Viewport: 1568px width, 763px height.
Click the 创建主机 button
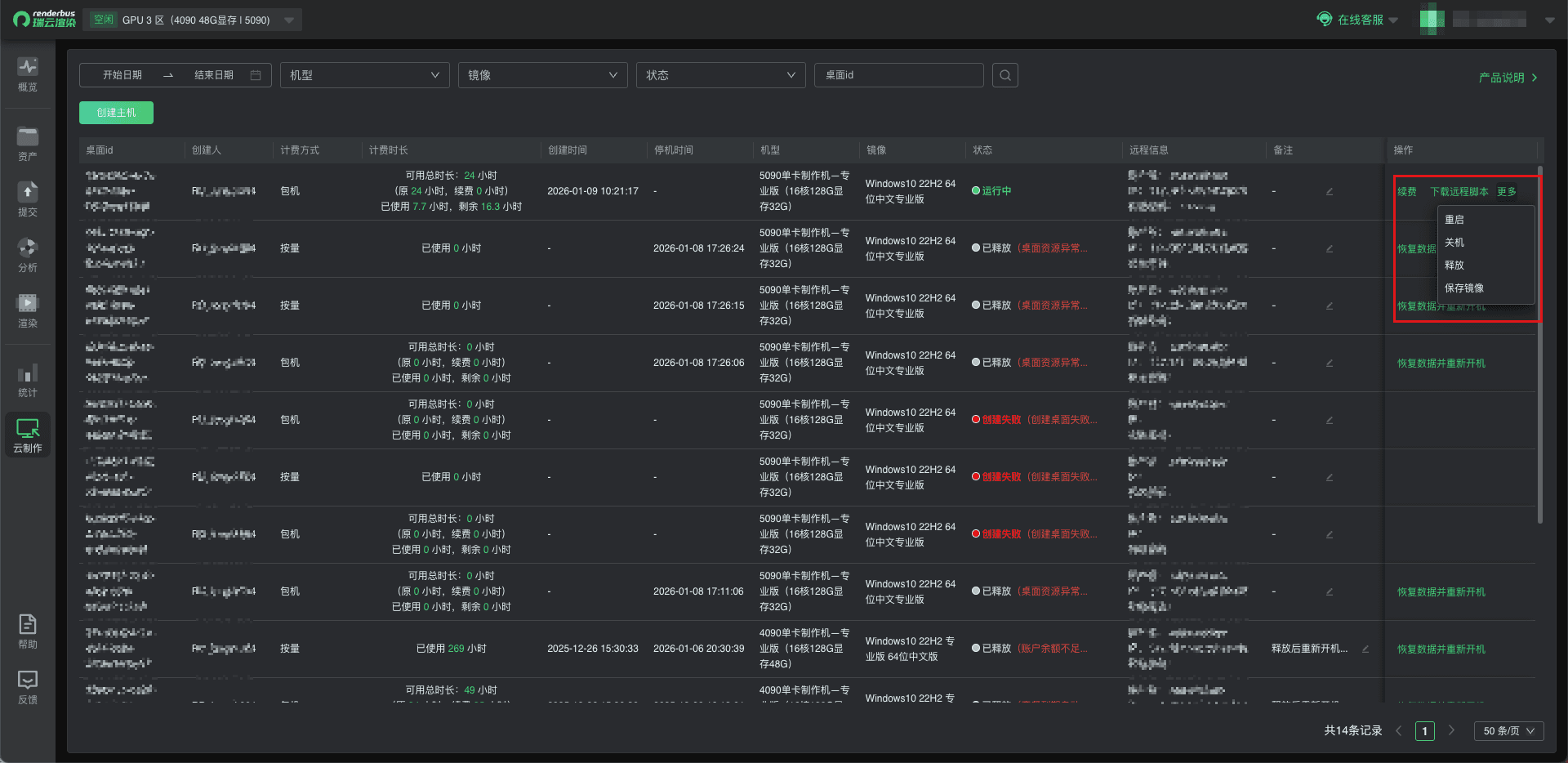pos(116,113)
